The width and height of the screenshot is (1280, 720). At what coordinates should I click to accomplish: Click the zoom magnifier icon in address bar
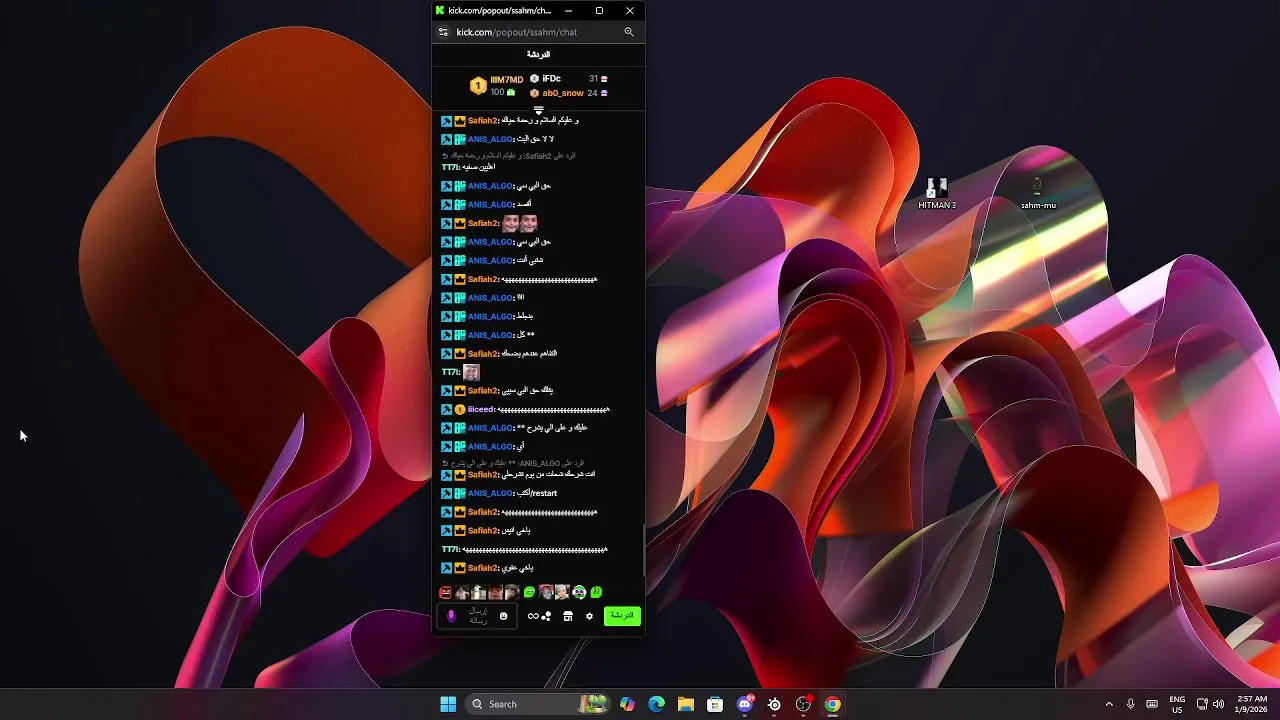629,32
